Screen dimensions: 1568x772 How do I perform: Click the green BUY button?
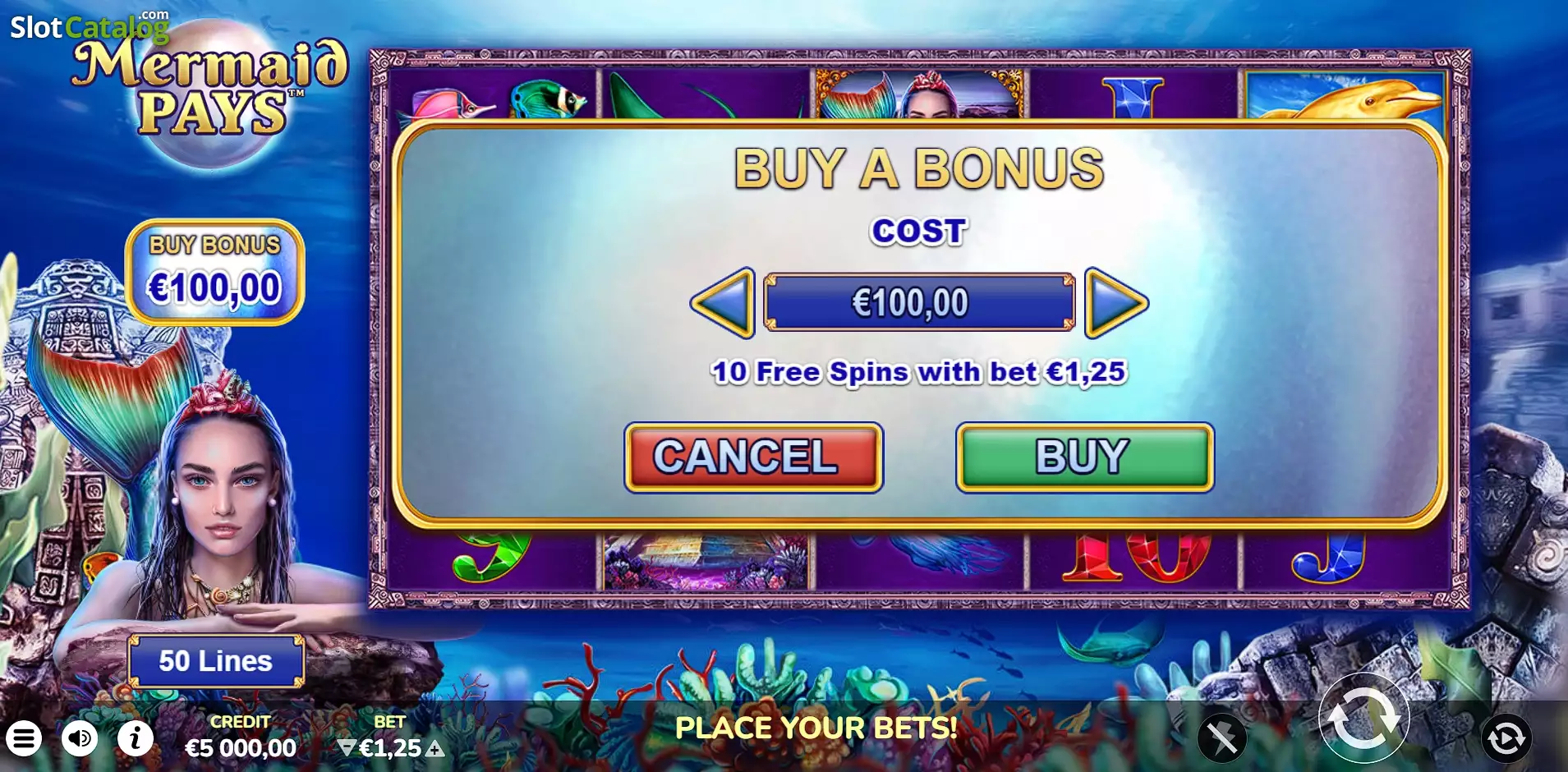pos(1085,457)
